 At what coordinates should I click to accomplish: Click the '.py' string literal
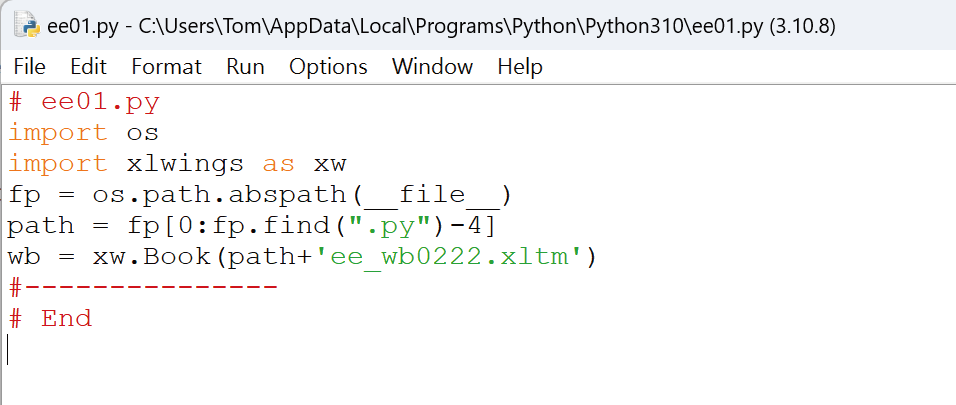pos(389,226)
